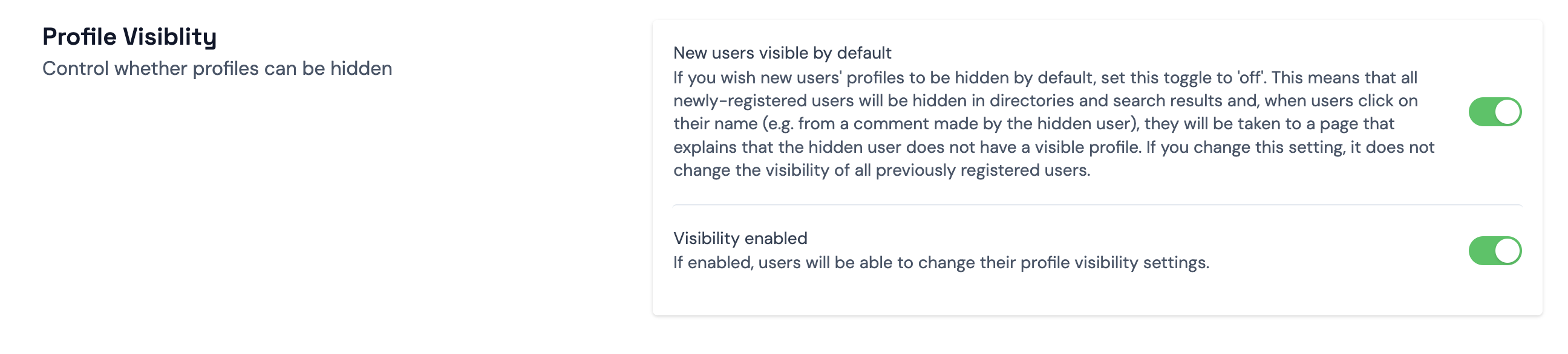
Task: Click the If enabled, users will be able description
Action: 941,263
